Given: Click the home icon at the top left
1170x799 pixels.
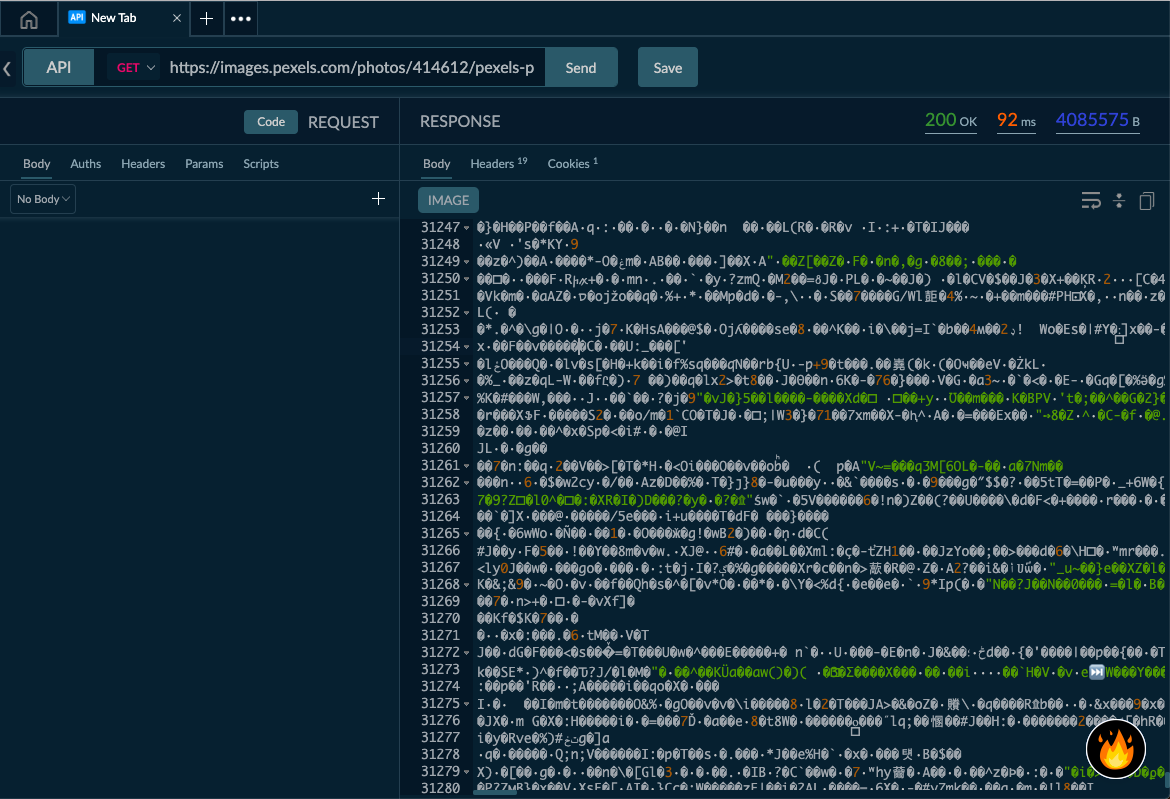Looking at the screenshot, I should click(28, 18).
